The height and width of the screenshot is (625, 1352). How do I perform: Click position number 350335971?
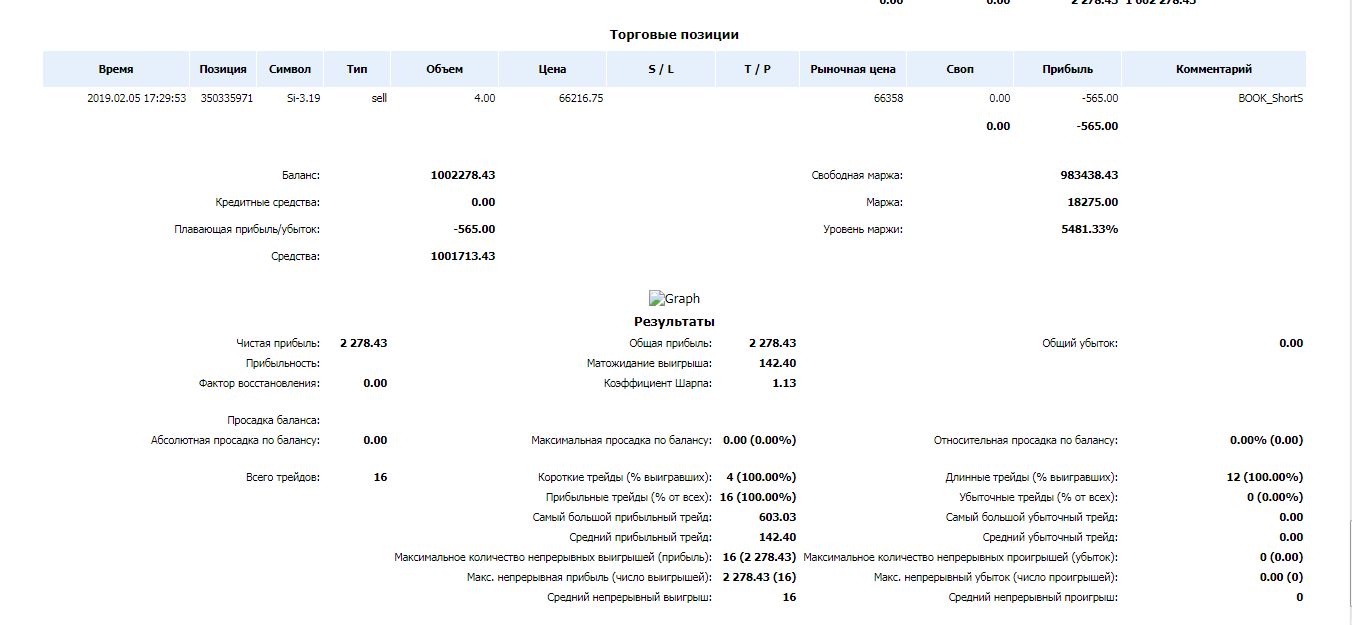[x=227, y=99]
